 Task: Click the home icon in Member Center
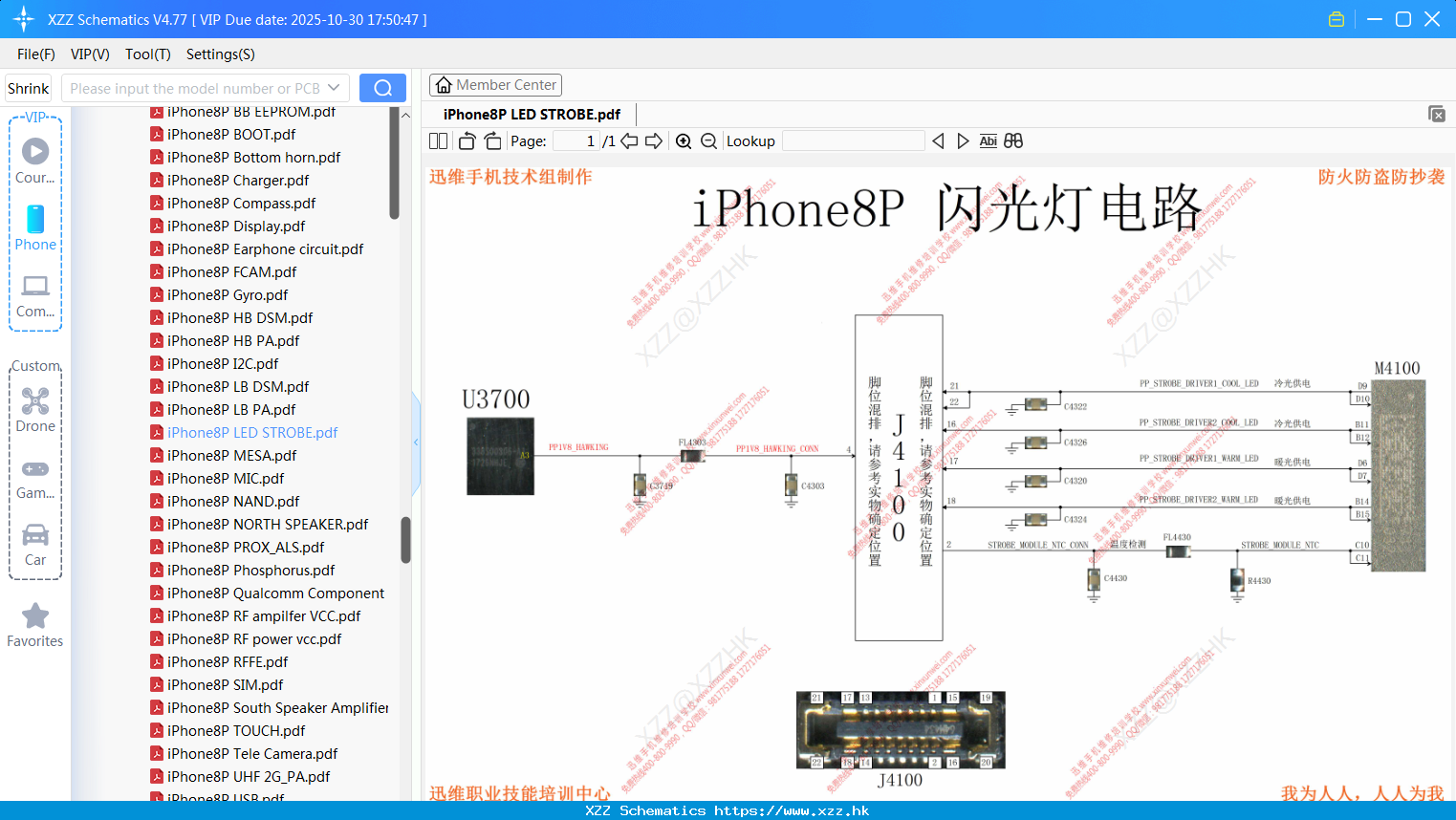pyautogui.click(x=444, y=85)
